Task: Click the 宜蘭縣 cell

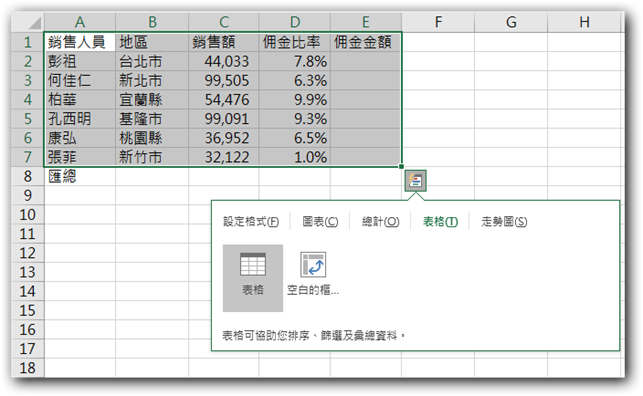Action: click(152, 100)
